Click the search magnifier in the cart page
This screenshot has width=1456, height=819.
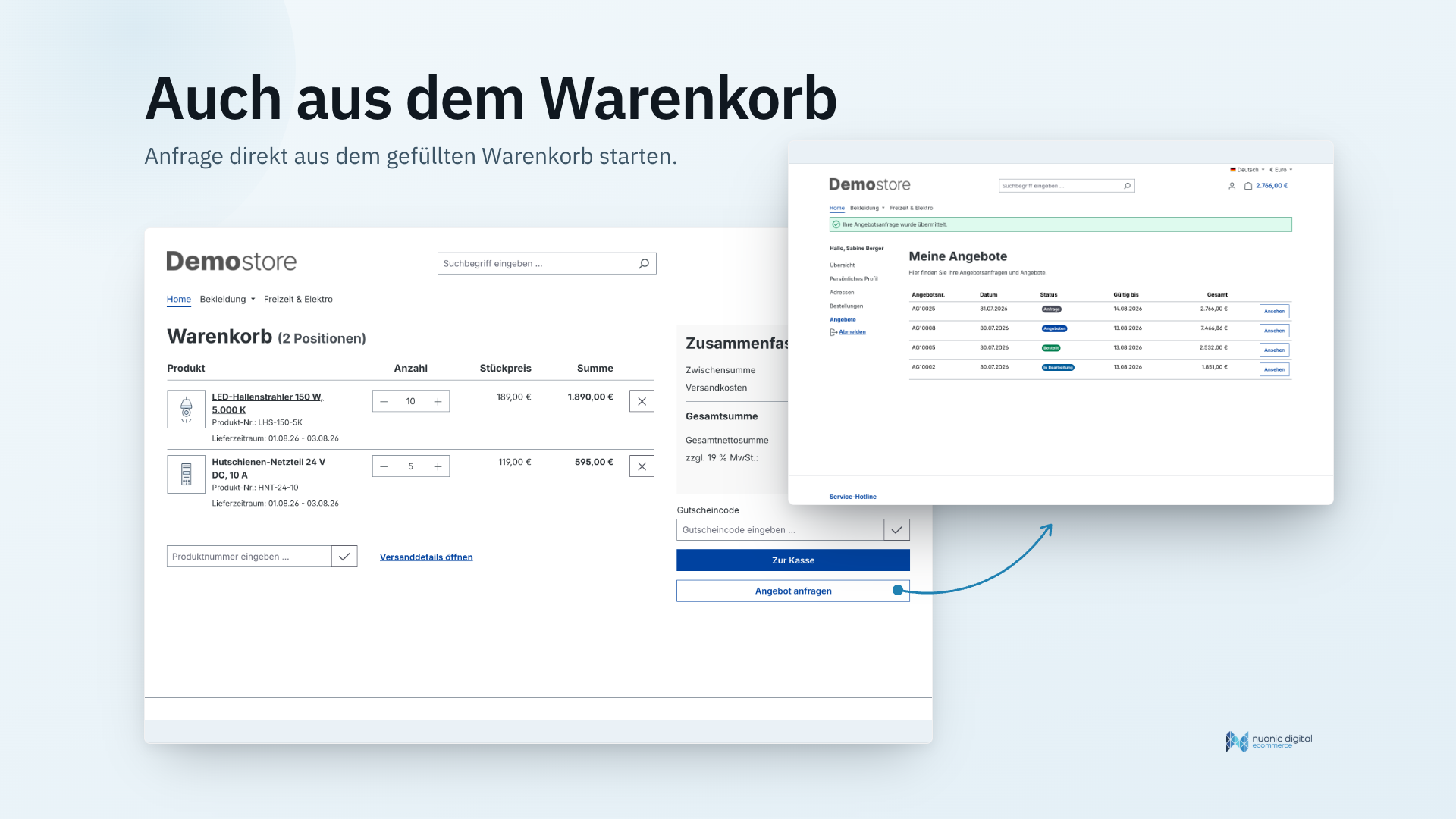click(644, 264)
